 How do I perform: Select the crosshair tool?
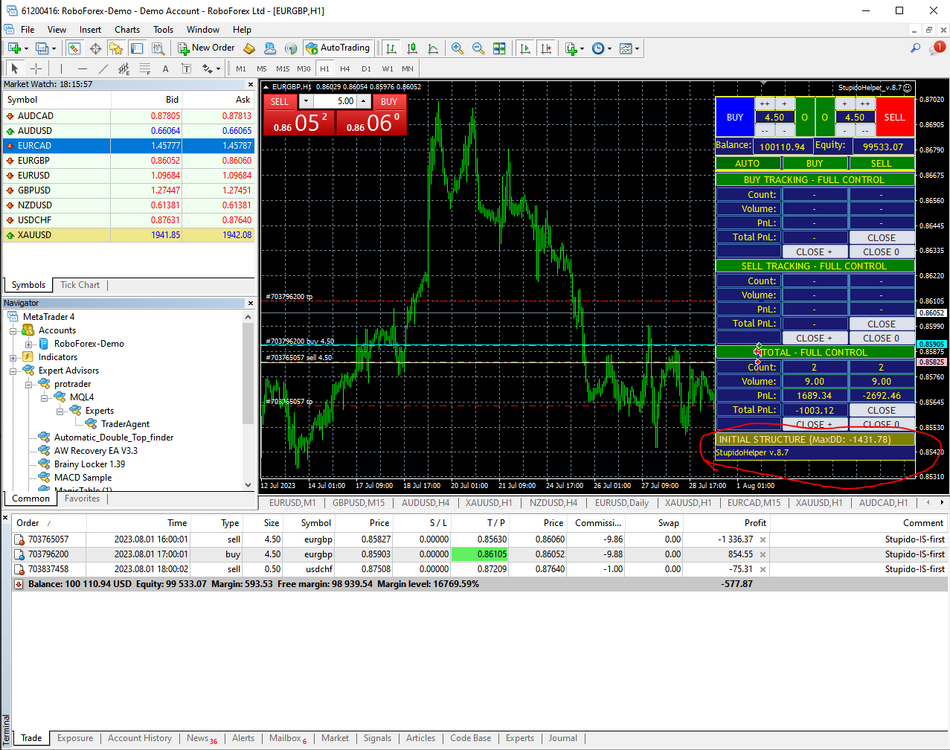pyautogui.click(x=36, y=68)
